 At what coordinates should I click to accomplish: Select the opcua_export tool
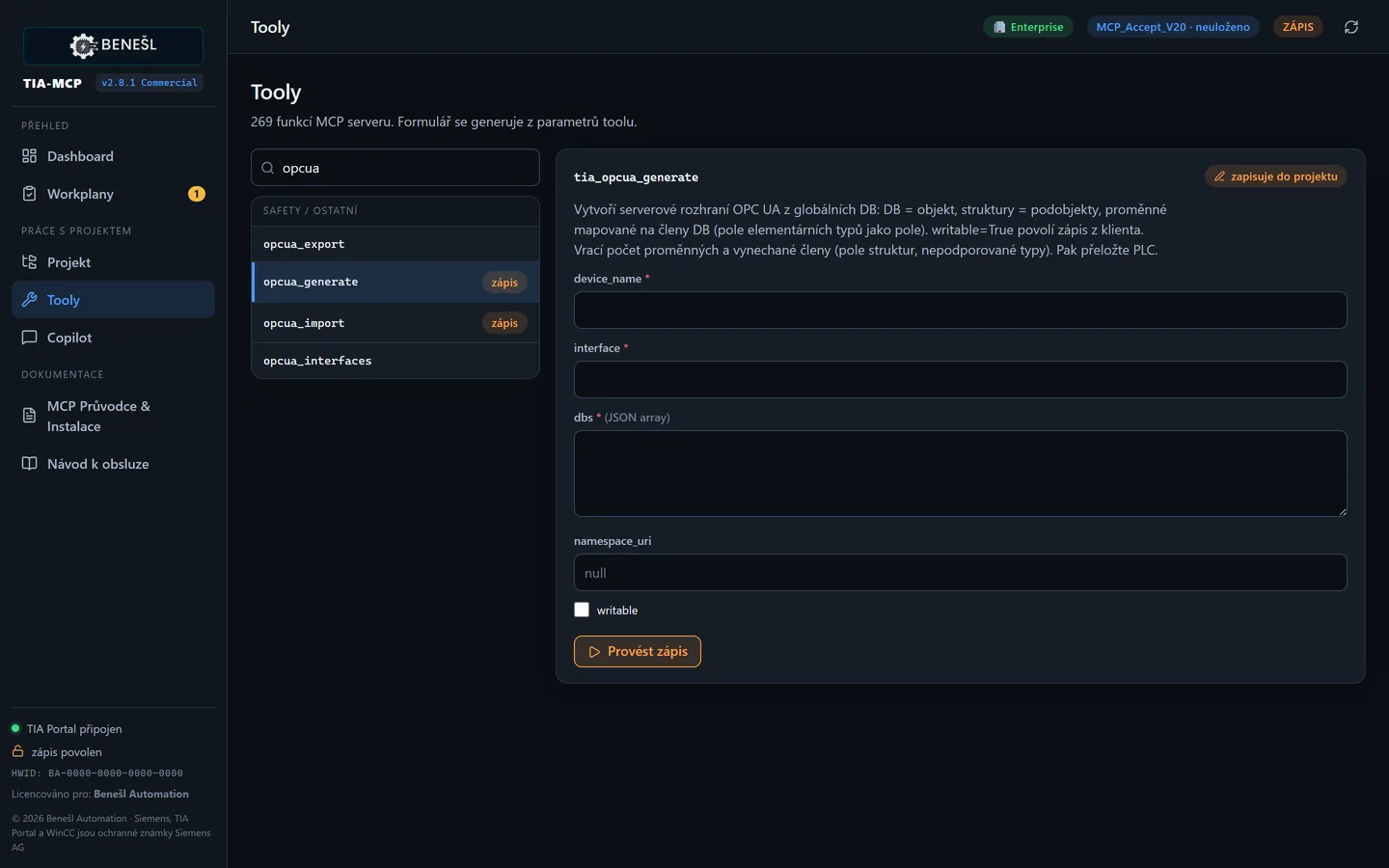[395, 244]
